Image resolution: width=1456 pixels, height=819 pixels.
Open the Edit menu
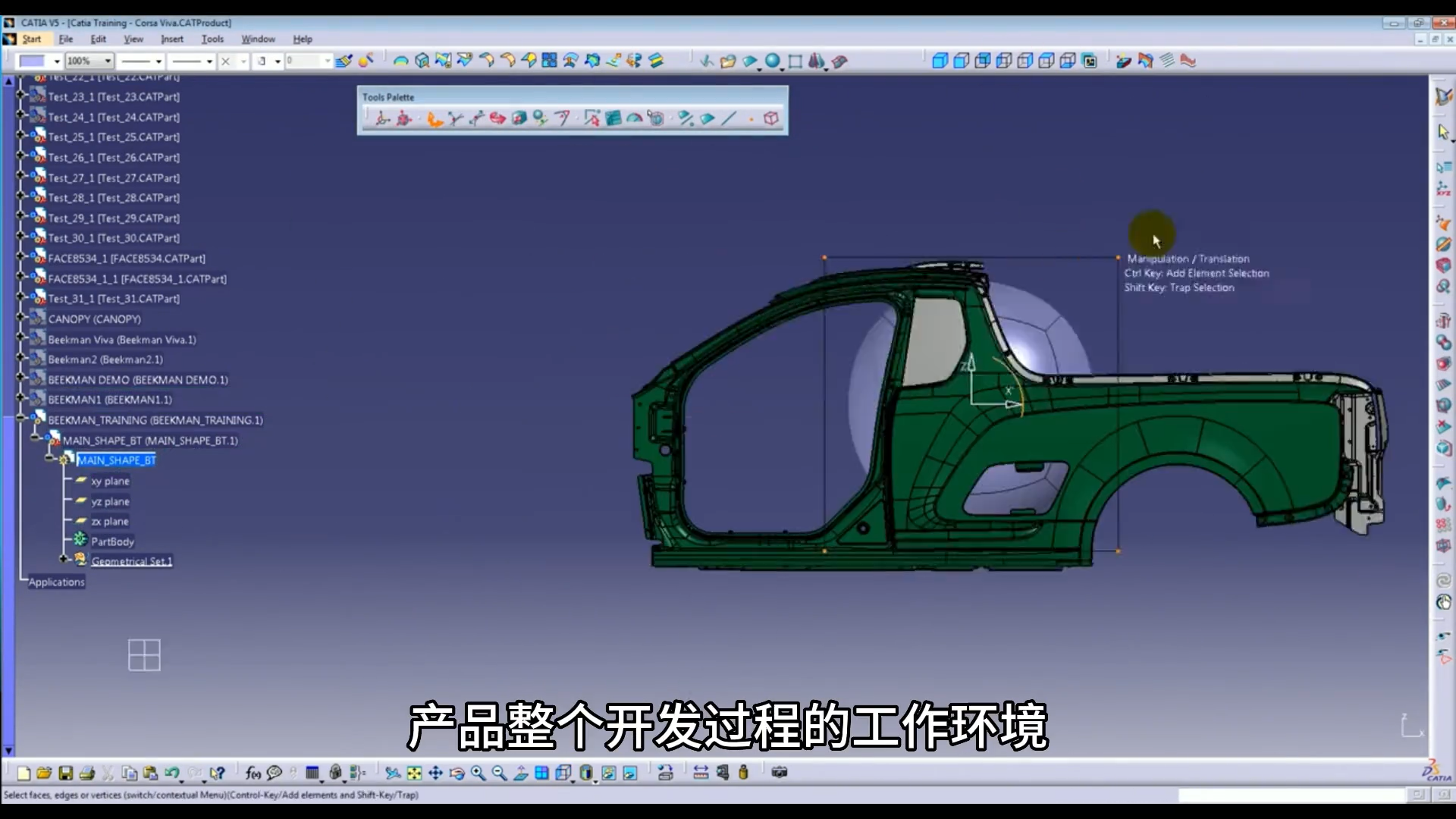(99, 39)
